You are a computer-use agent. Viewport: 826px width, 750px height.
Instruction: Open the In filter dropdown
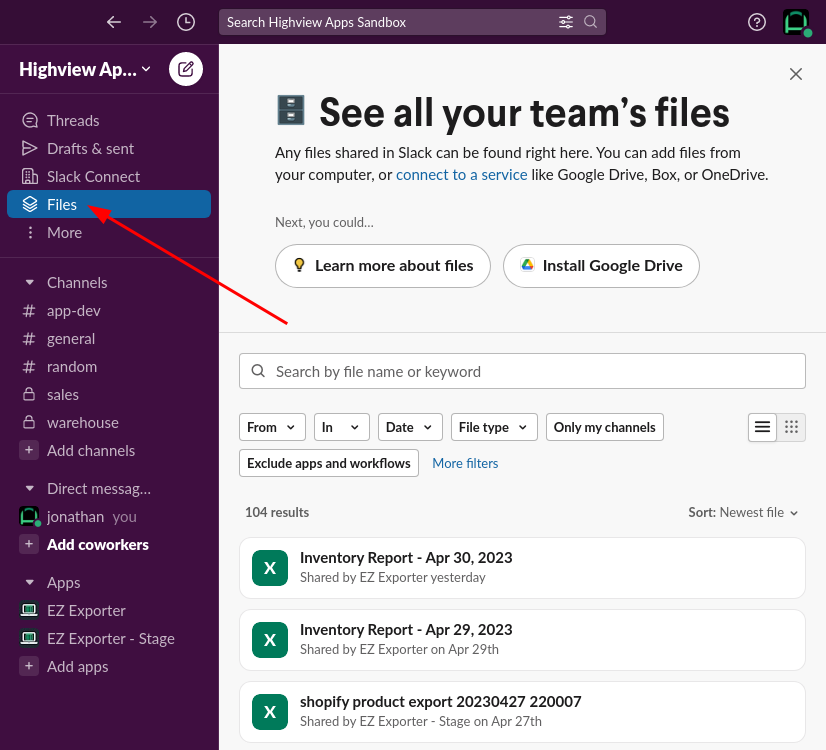[342, 427]
